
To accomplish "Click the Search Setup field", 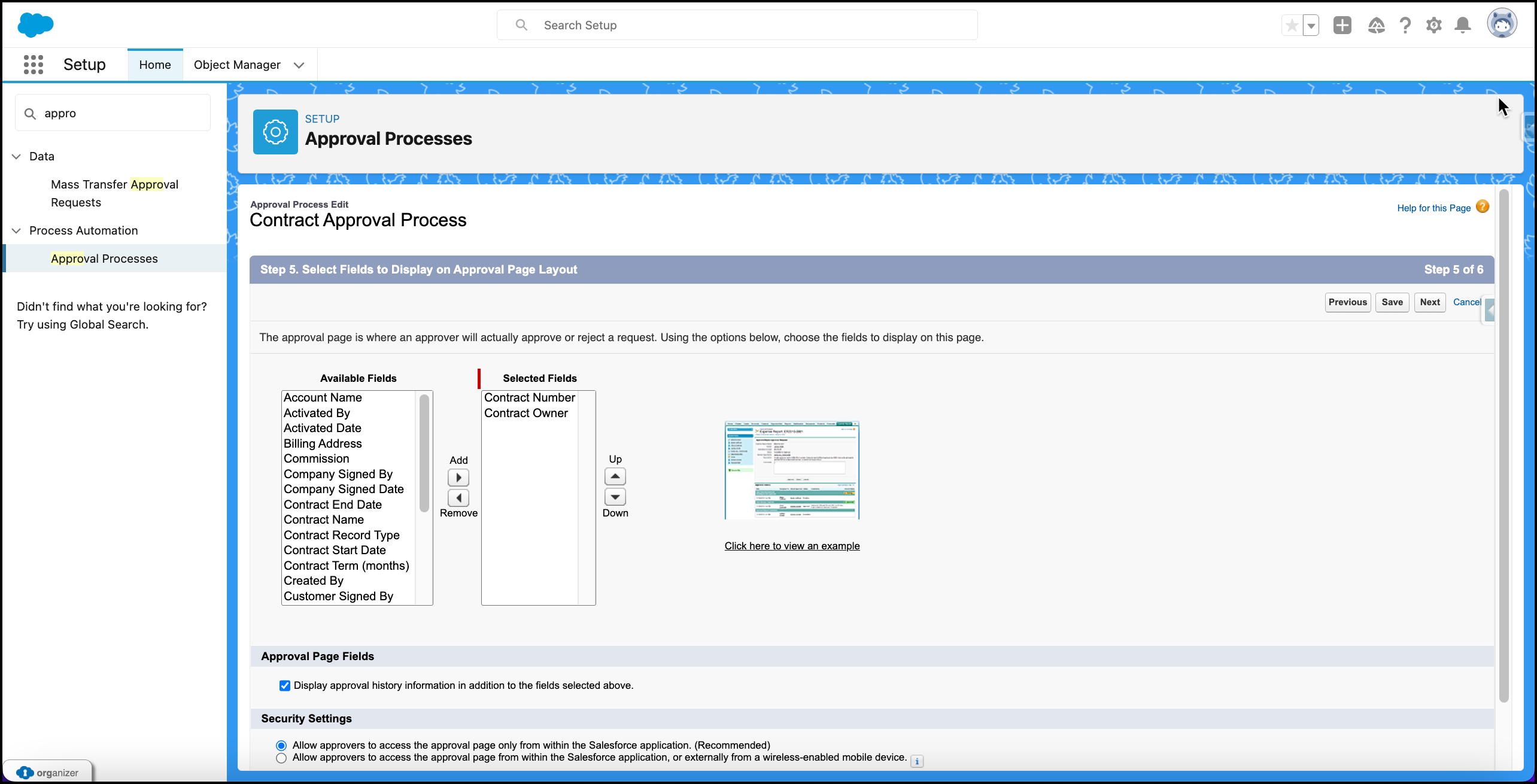I will [737, 25].
